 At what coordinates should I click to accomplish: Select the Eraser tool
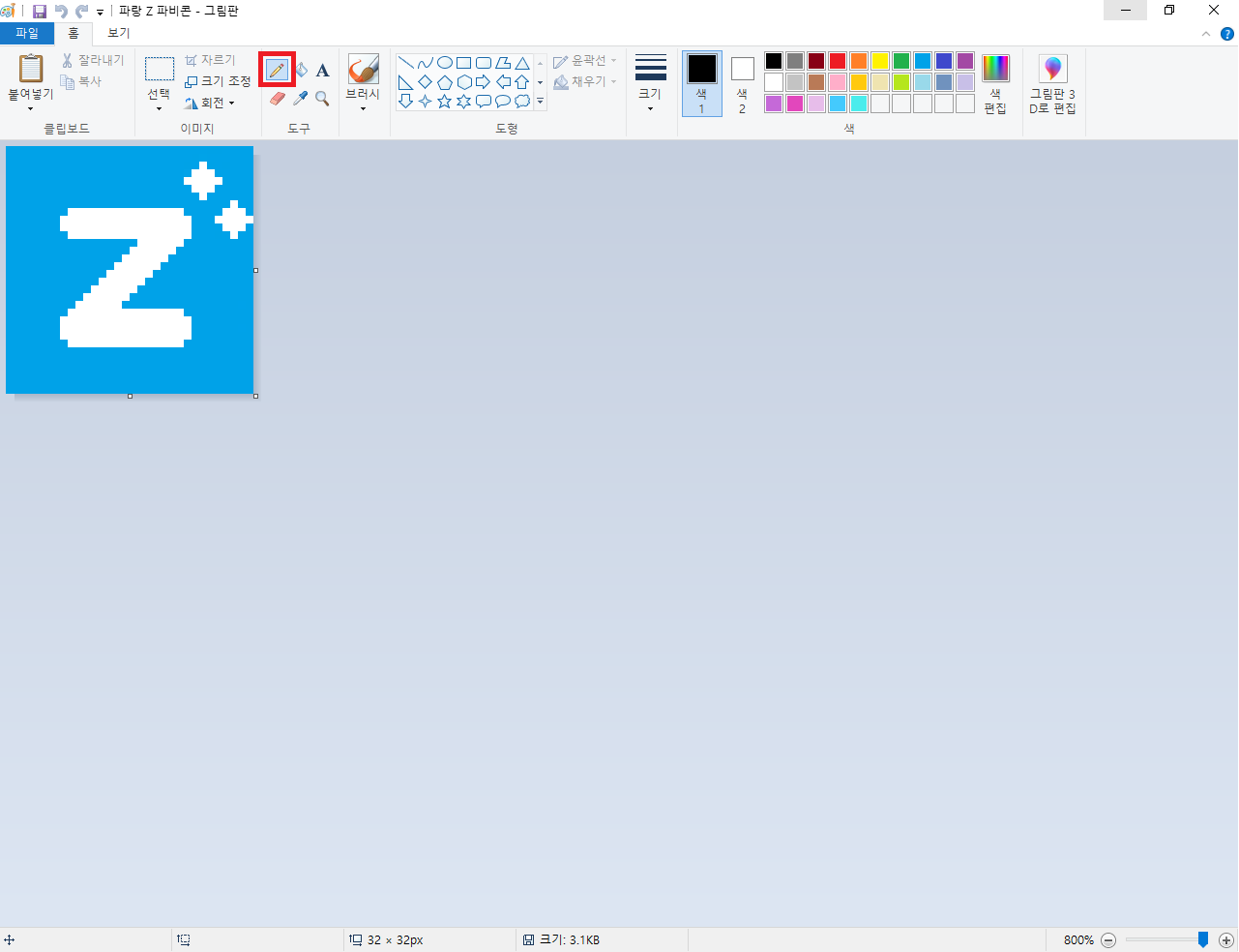pyautogui.click(x=278, y=99)
